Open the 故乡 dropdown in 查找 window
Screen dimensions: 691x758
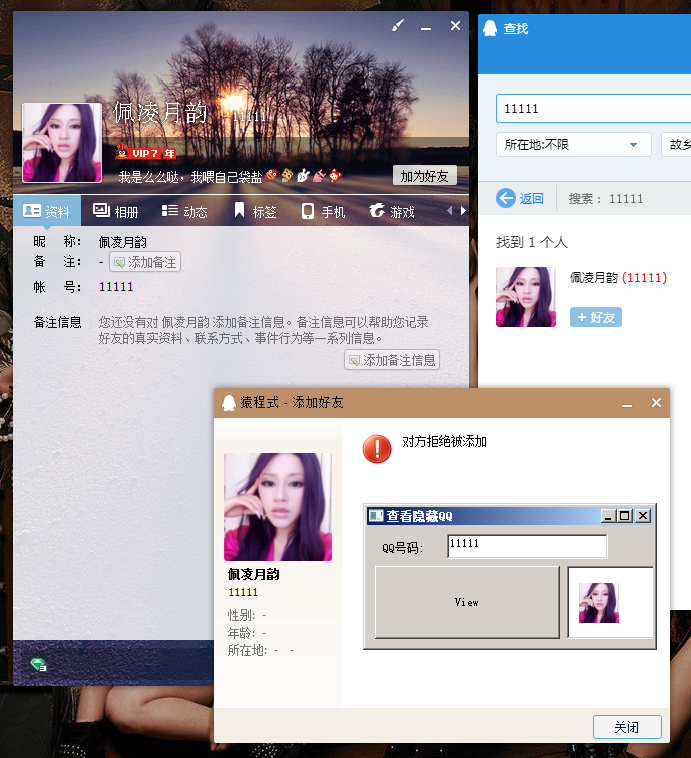(x=676, y=145)
